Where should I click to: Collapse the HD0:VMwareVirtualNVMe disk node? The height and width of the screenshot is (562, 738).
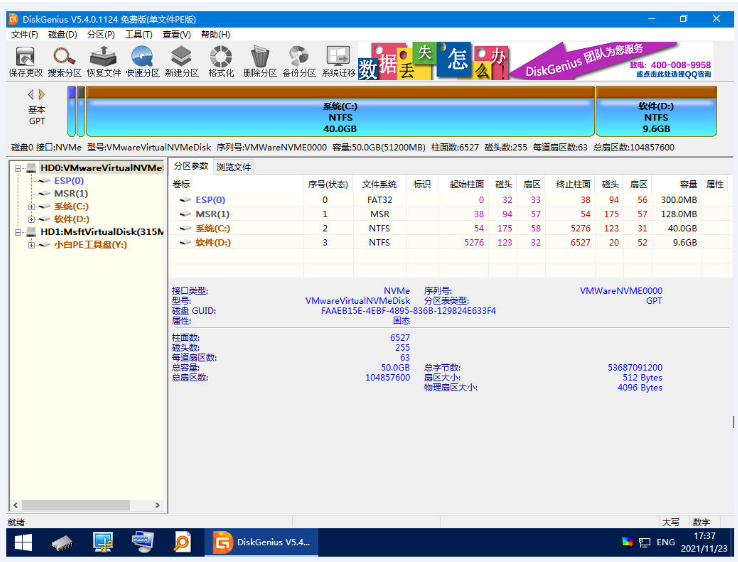point(18,168)
